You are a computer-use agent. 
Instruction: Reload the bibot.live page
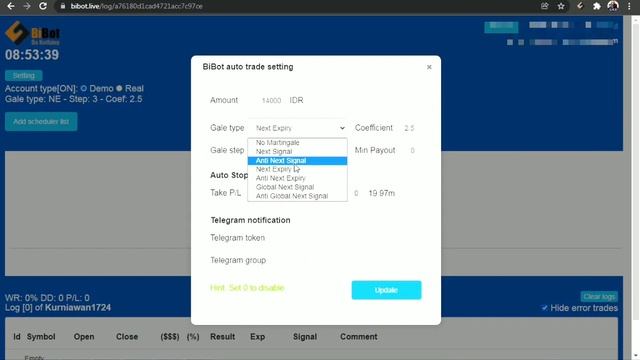pyautogui.click(x=43, y=6)
